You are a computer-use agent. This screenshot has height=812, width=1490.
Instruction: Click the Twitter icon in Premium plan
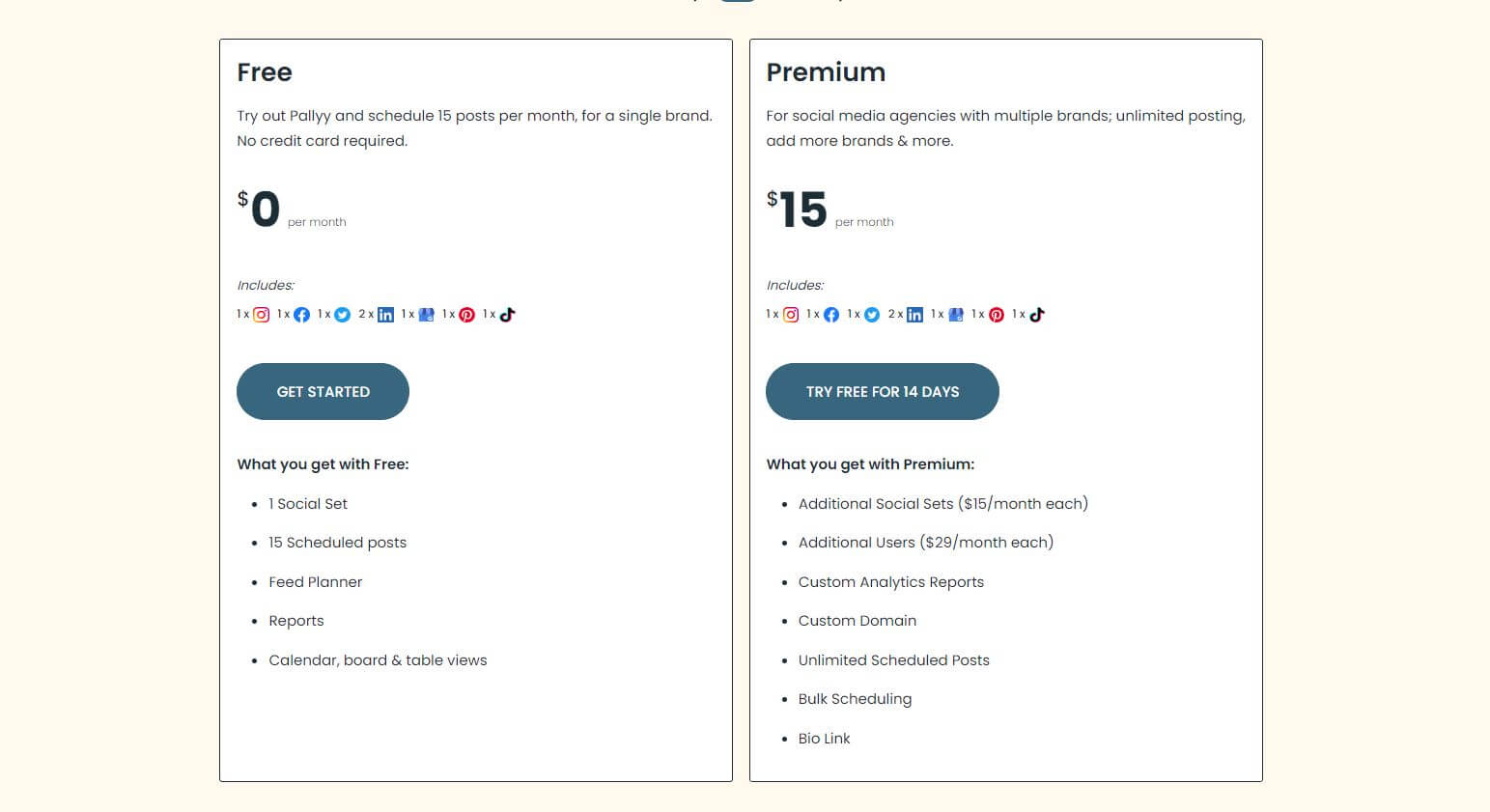[871, 315]
